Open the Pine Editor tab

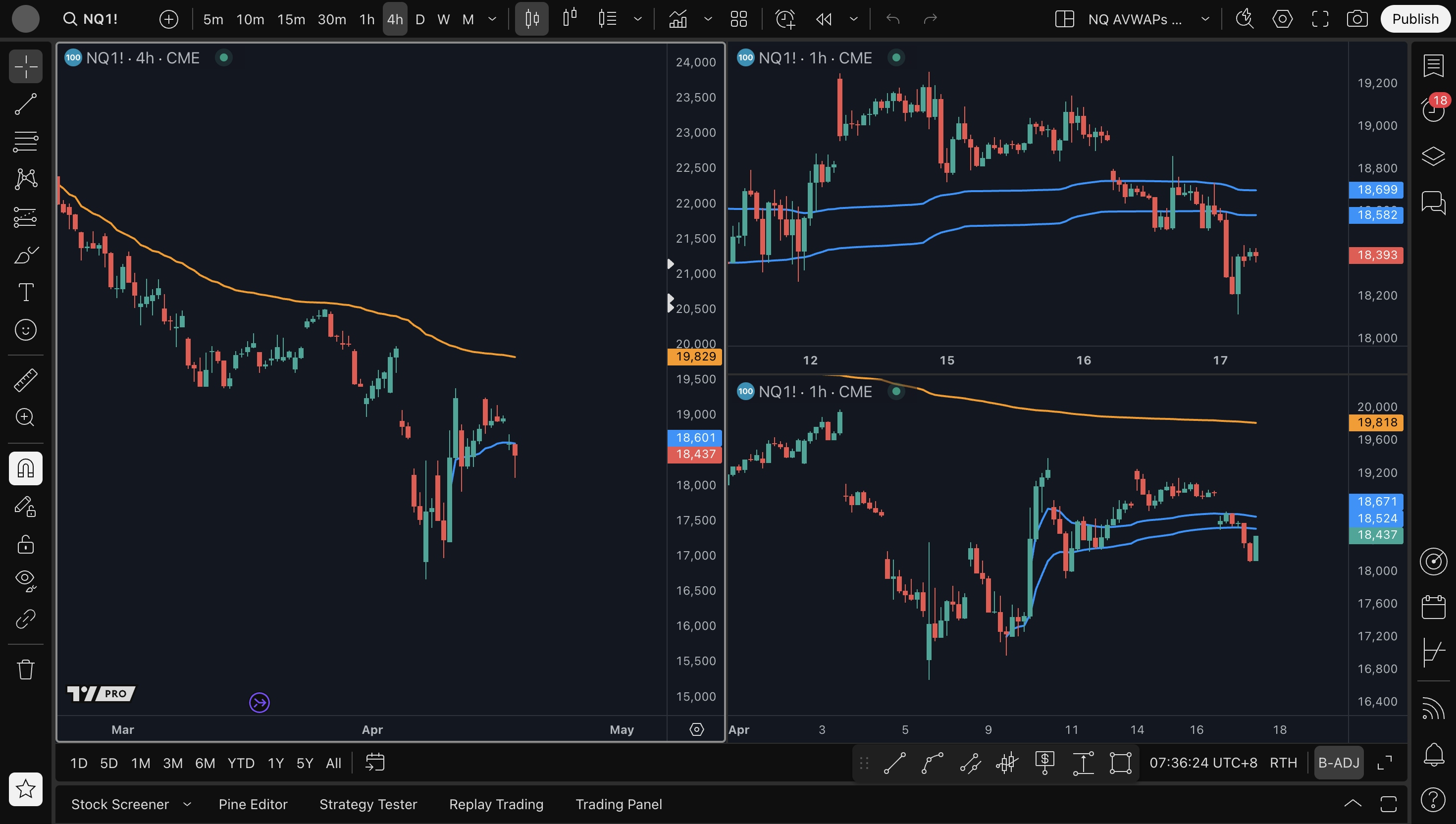tap(253, 804)
